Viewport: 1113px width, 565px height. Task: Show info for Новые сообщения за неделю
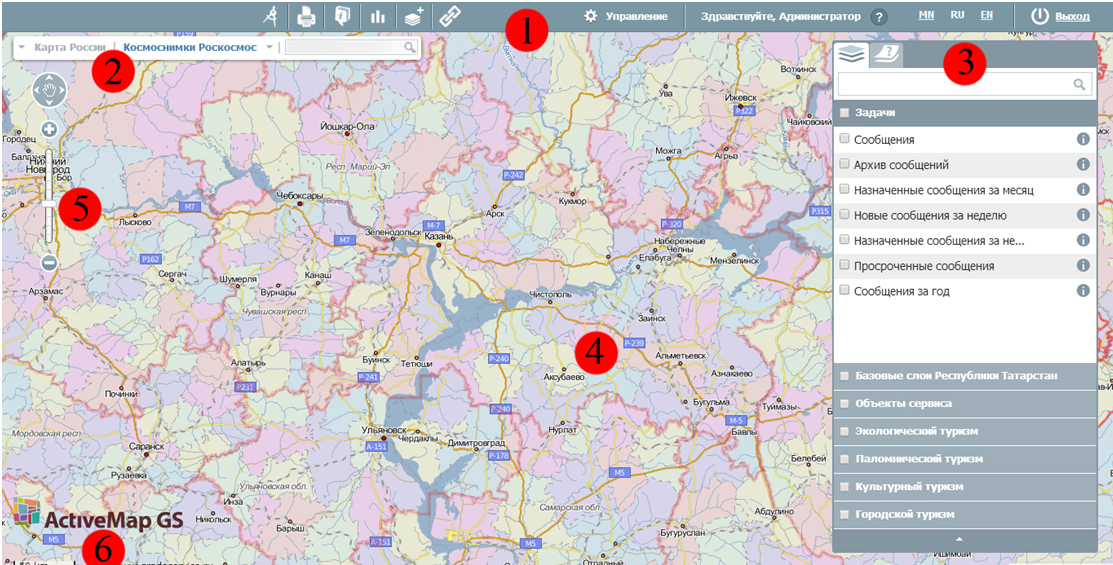(x=1082, y=214)
